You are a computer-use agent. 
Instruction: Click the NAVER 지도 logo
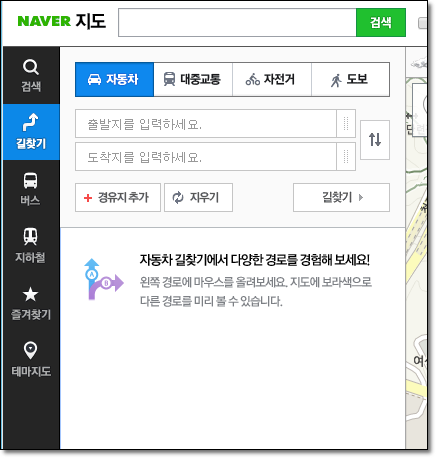click(x=62, y=21)
